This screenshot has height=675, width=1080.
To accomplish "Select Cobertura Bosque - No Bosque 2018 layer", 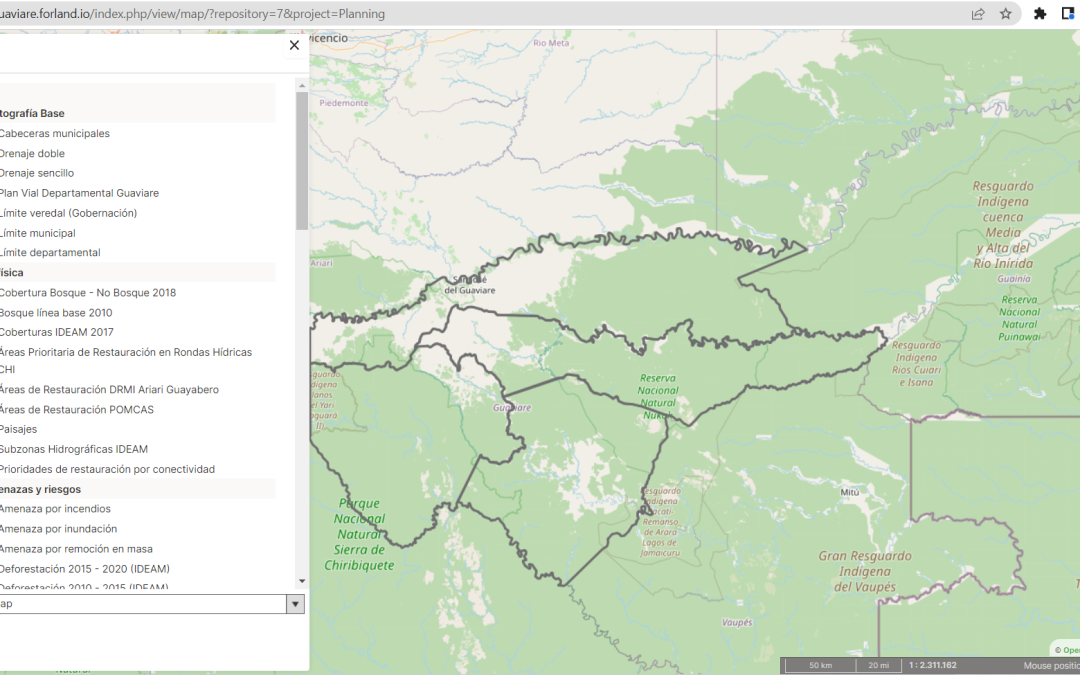I will click(87, 293).
